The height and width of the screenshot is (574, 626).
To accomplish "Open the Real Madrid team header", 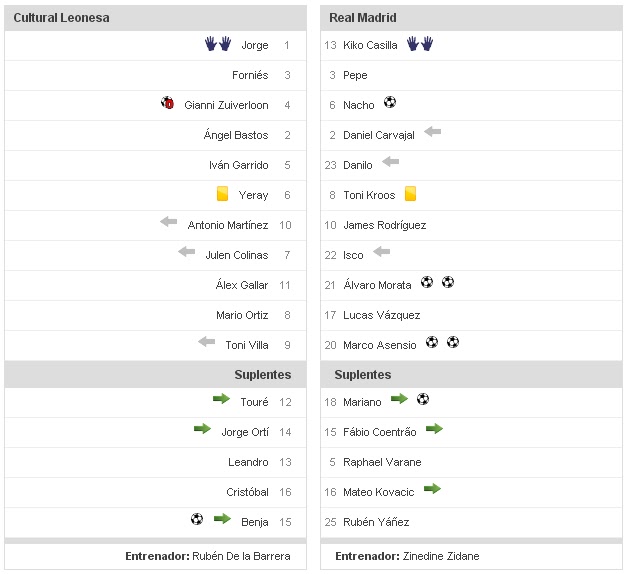I will [x=365, y=18].
